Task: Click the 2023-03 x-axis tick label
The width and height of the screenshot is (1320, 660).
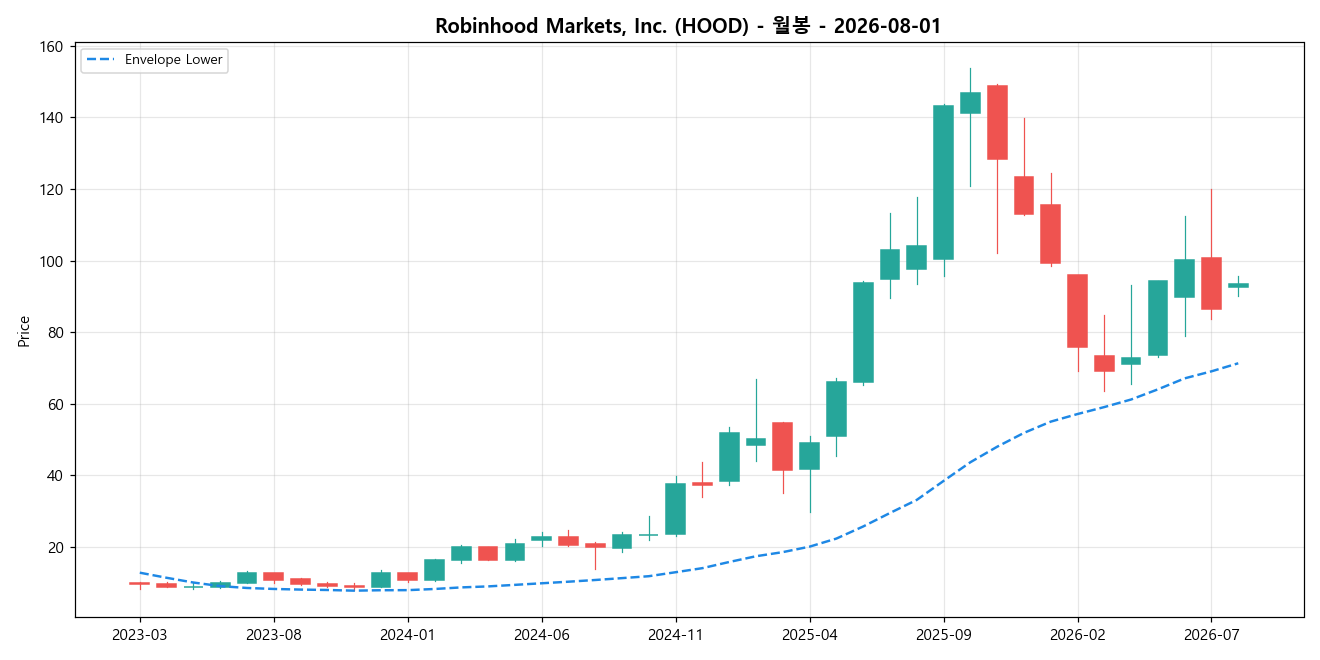Action: tap(140, 634)
